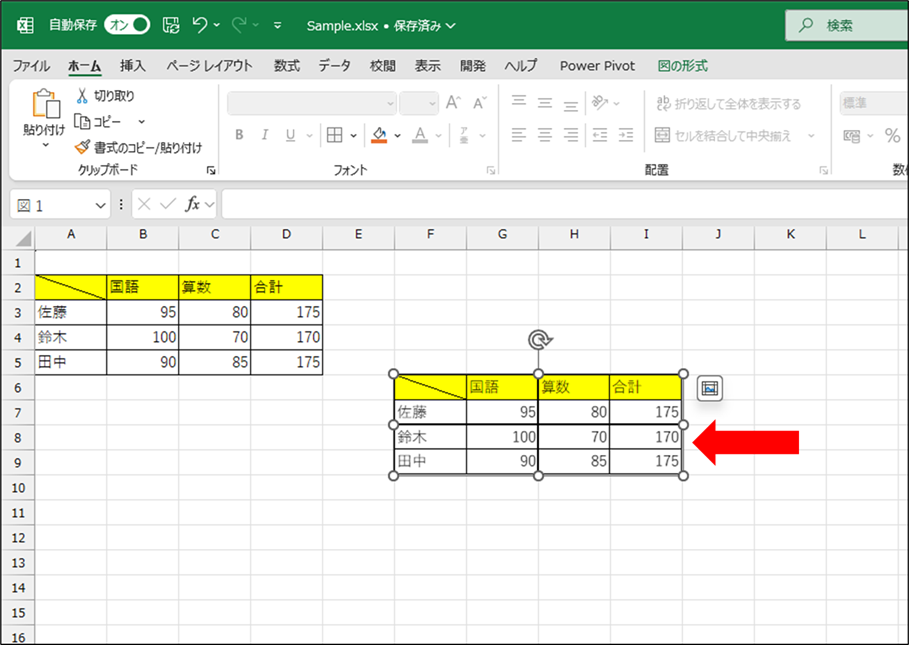Click the text orientation icon

click(x=600, y=103)
